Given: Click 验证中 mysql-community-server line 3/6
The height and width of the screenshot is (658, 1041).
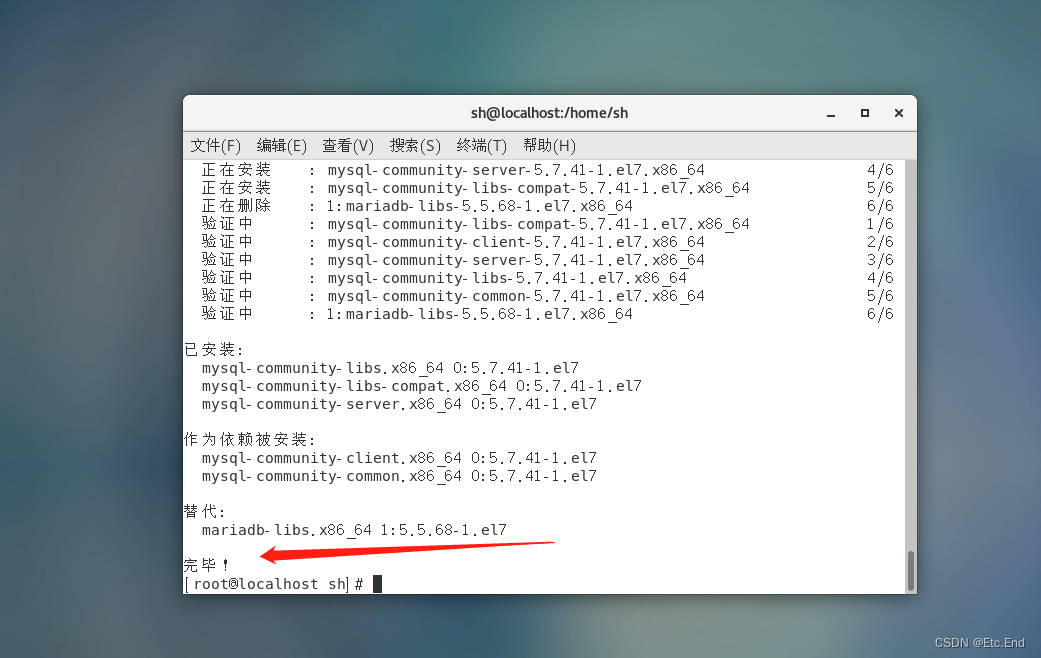Looking at the screenshot, I should [547, 260].
